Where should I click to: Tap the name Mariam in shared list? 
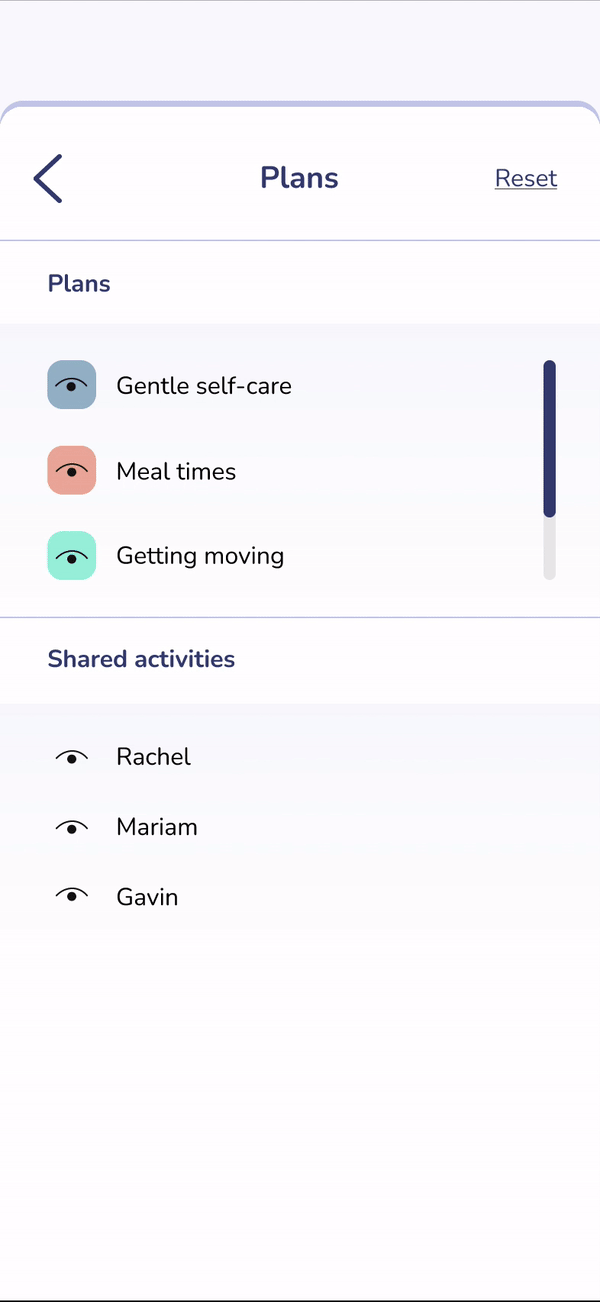(x=157, y=827)
